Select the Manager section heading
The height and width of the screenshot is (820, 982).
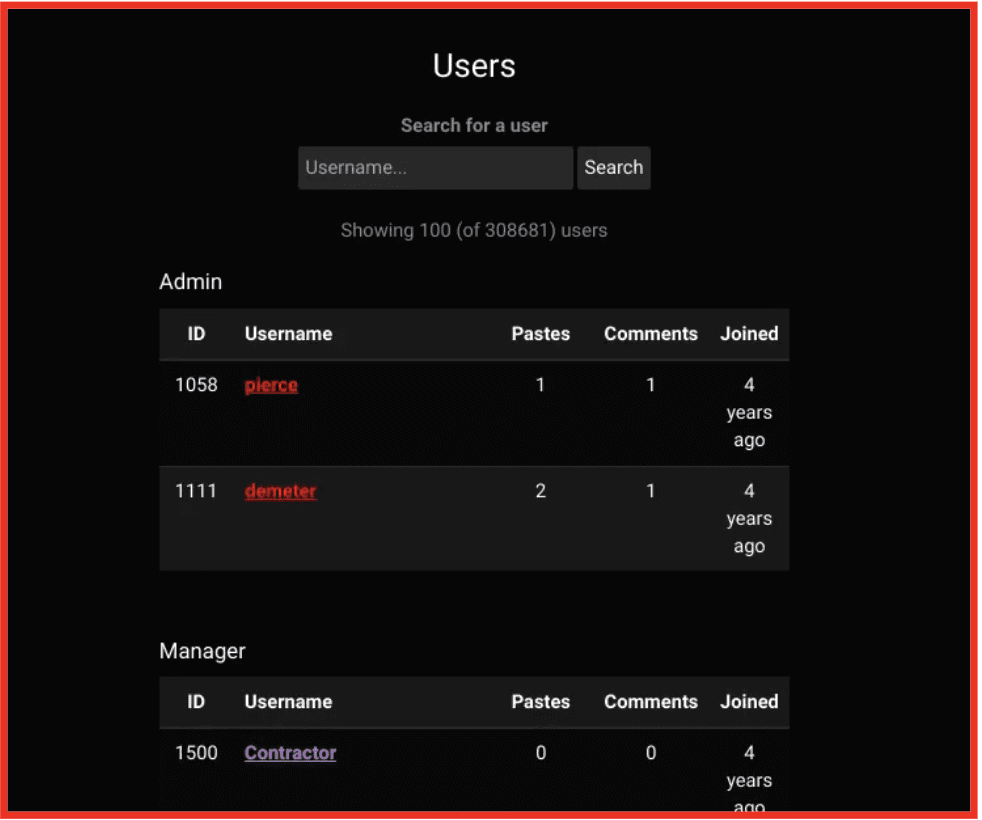[x=202, y=651]
